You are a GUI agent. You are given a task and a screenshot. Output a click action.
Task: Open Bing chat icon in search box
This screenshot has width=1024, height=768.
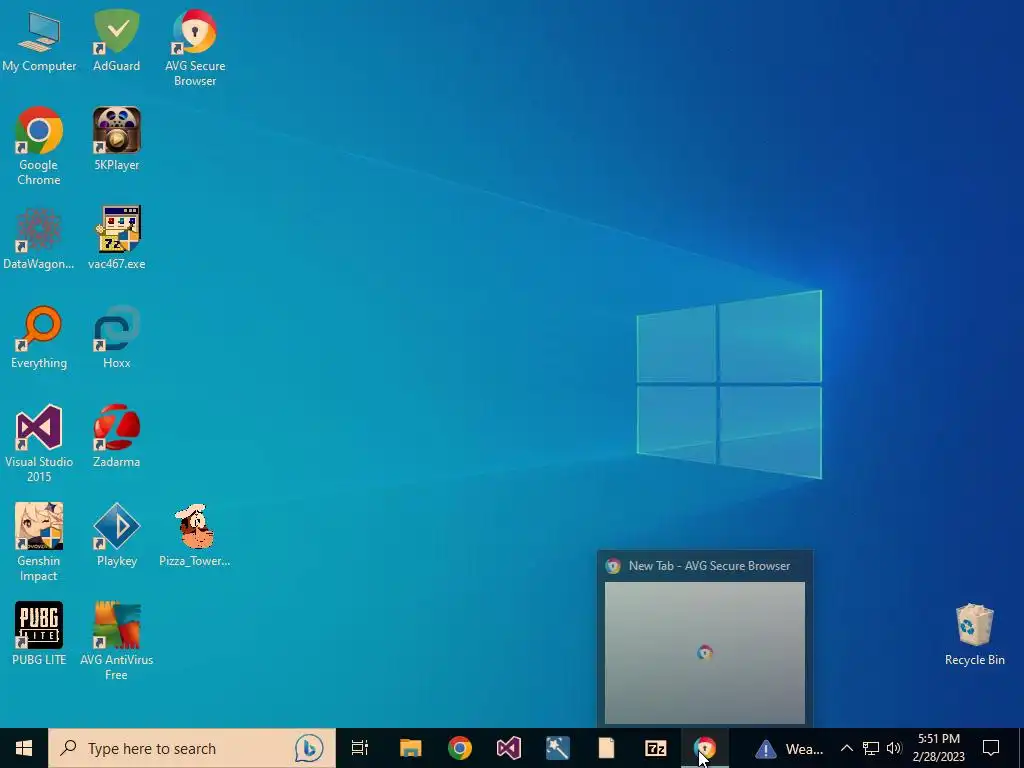tap(309, 748)
